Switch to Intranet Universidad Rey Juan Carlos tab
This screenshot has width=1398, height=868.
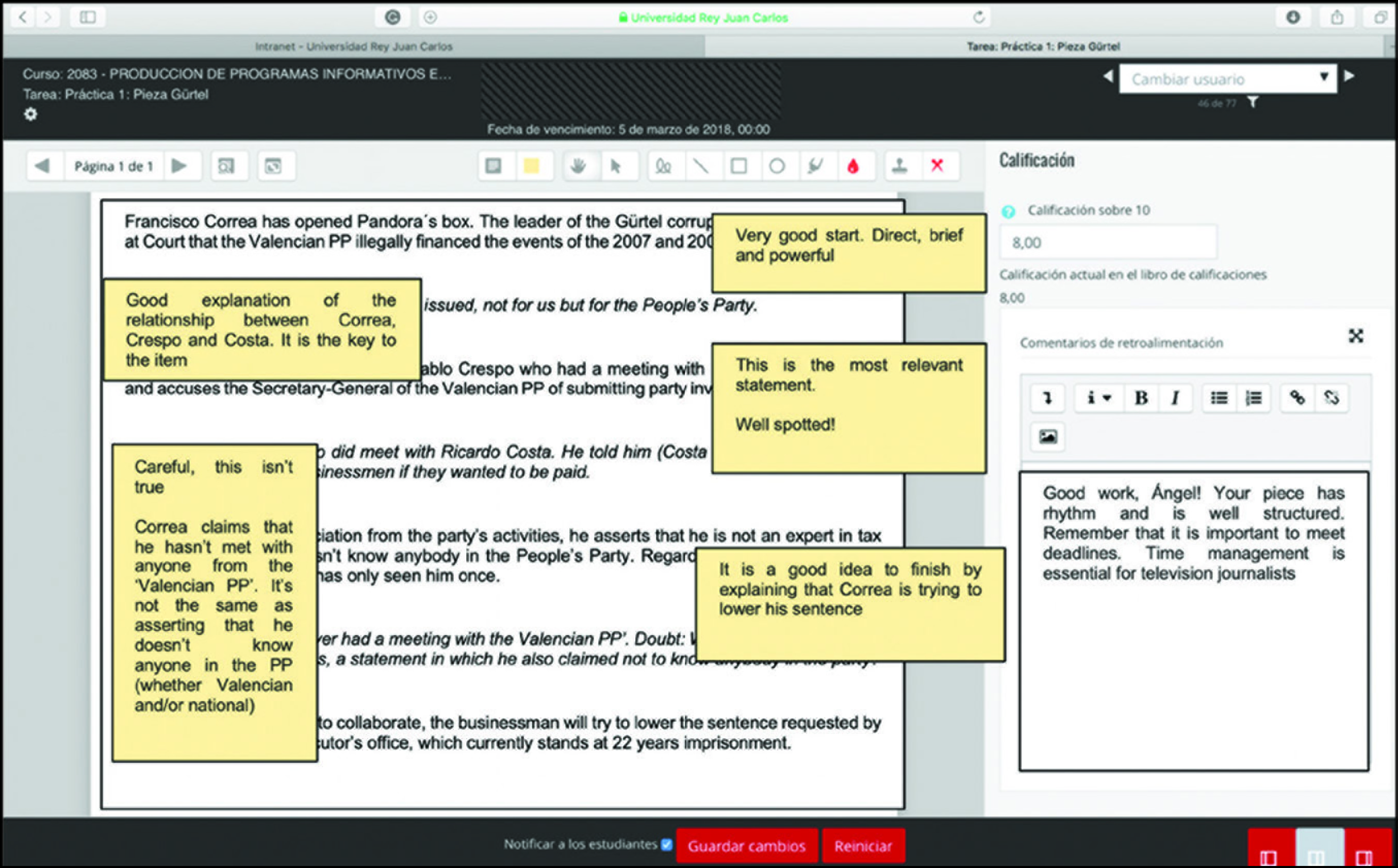(x=354, y=46)
